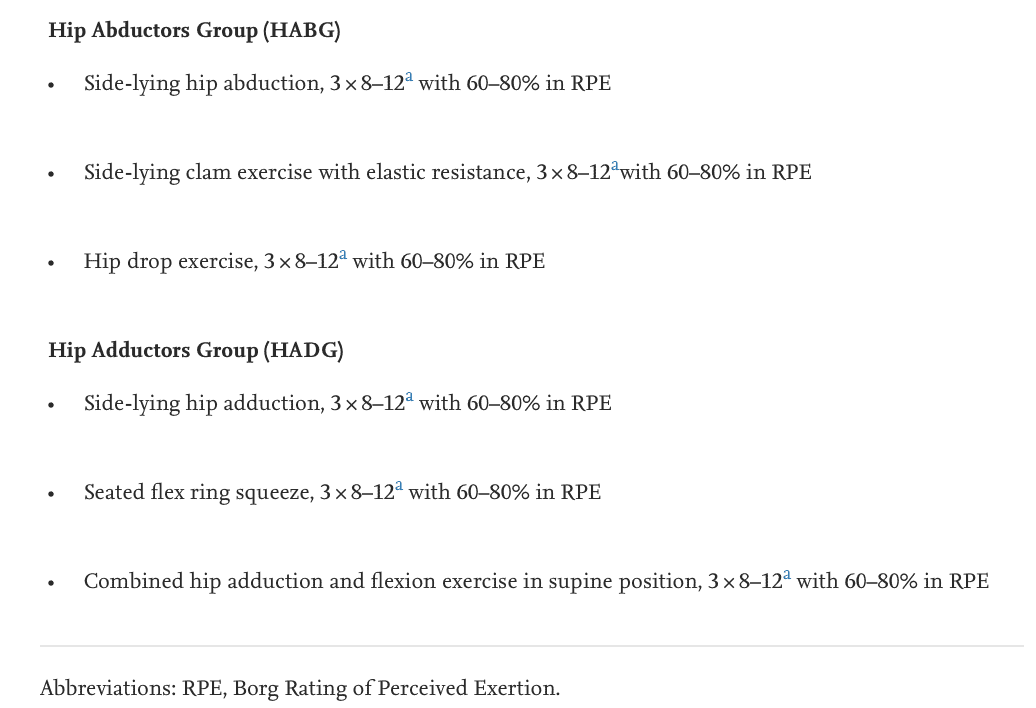Click the bullet before Hip drop exercise
1036x708 pixels.
(x=52, y=264)
